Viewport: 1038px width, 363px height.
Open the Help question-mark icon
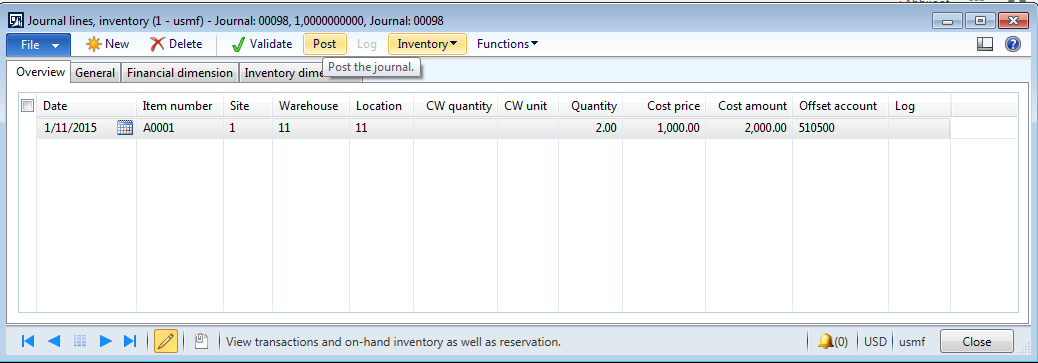[1013, 44]
